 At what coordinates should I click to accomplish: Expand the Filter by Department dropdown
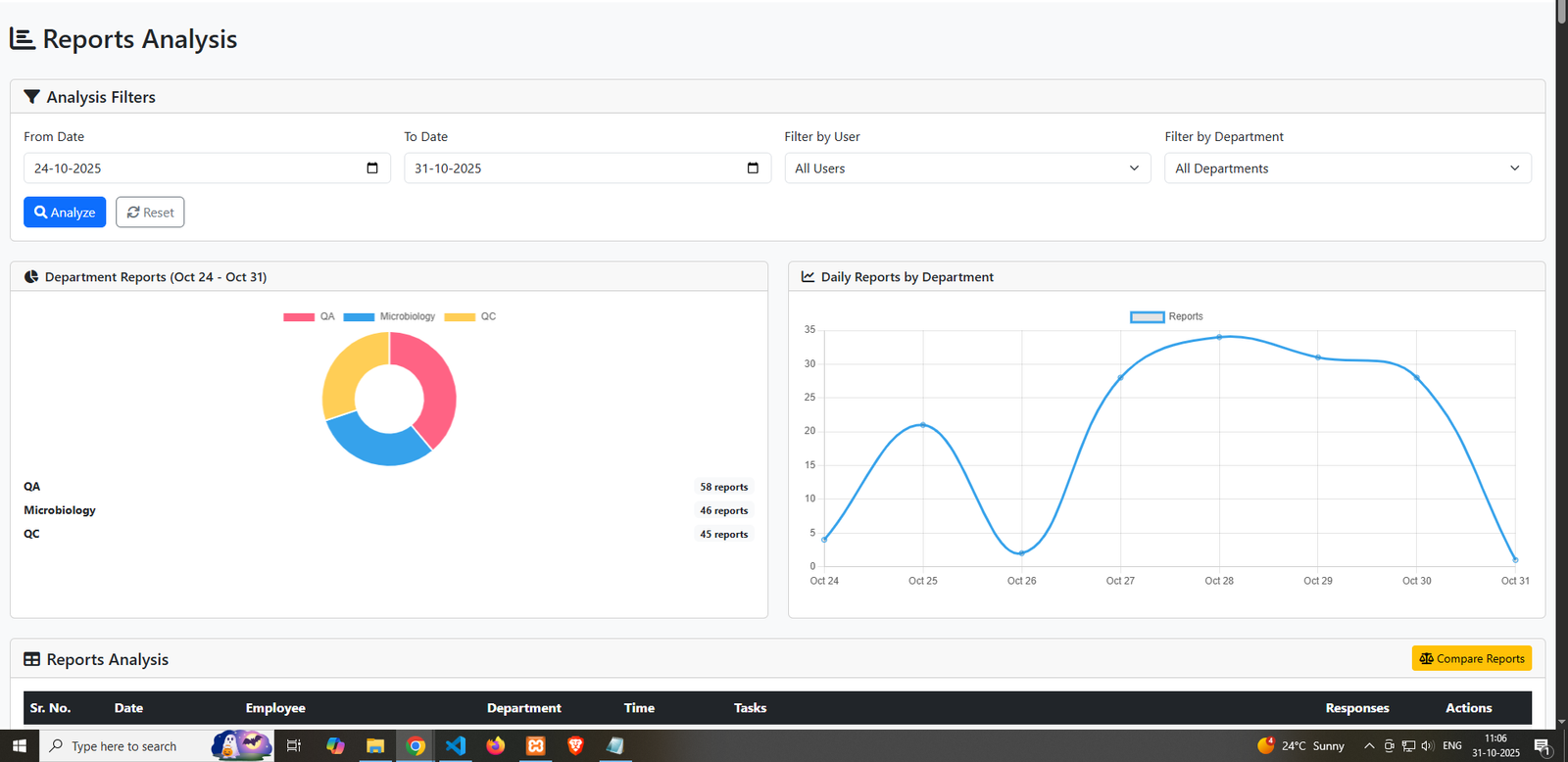[x=1347, y=168]
